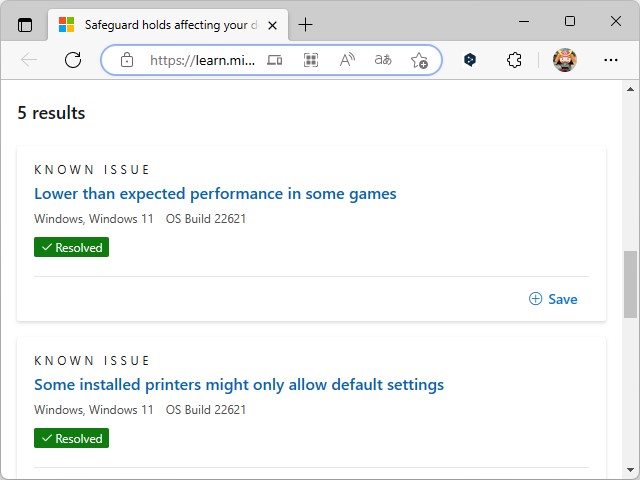Click the scrollbar down arrow

tap(630, 470)
